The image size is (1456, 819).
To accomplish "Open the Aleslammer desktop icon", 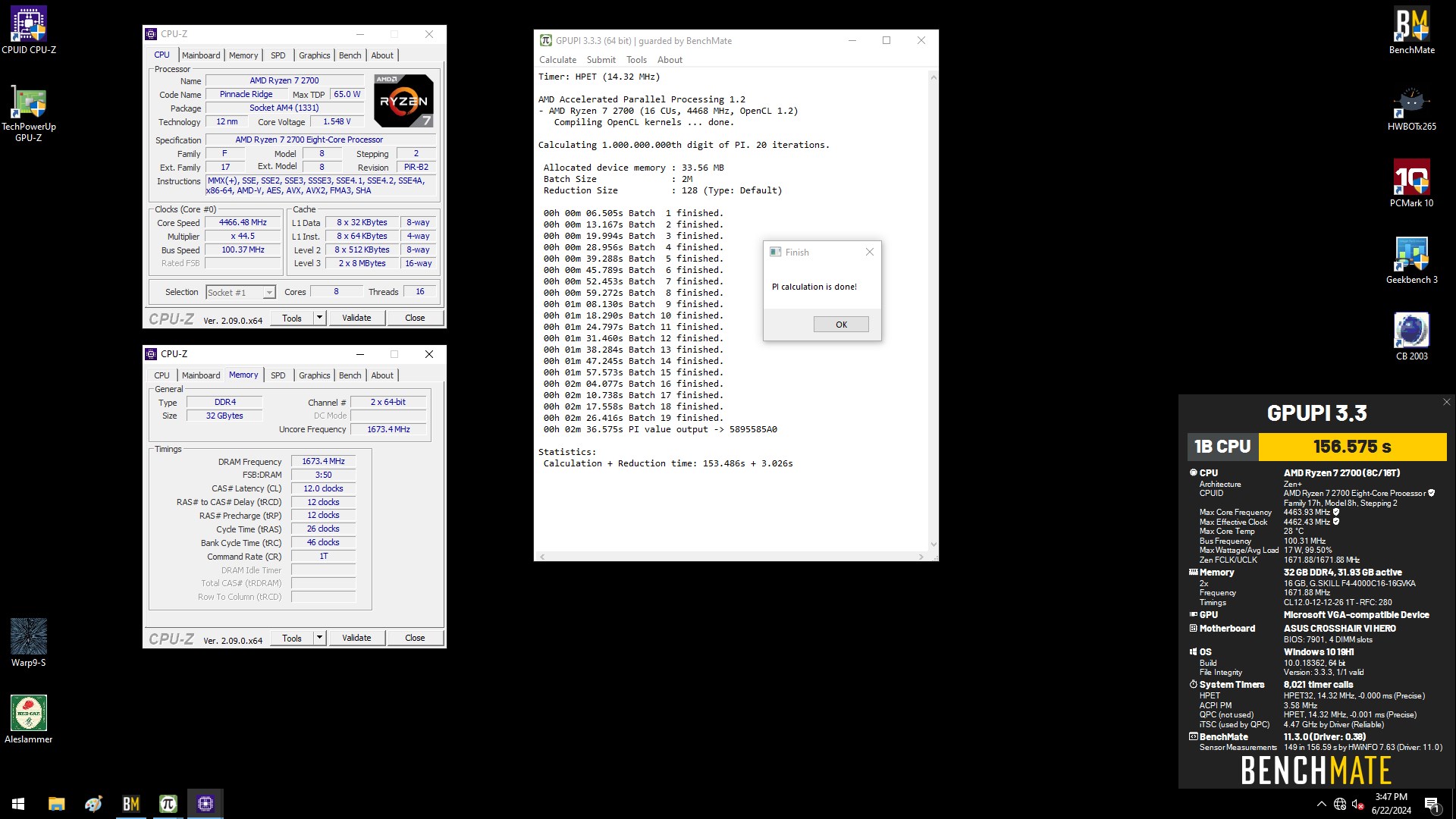I will click(x=29, y=719).
